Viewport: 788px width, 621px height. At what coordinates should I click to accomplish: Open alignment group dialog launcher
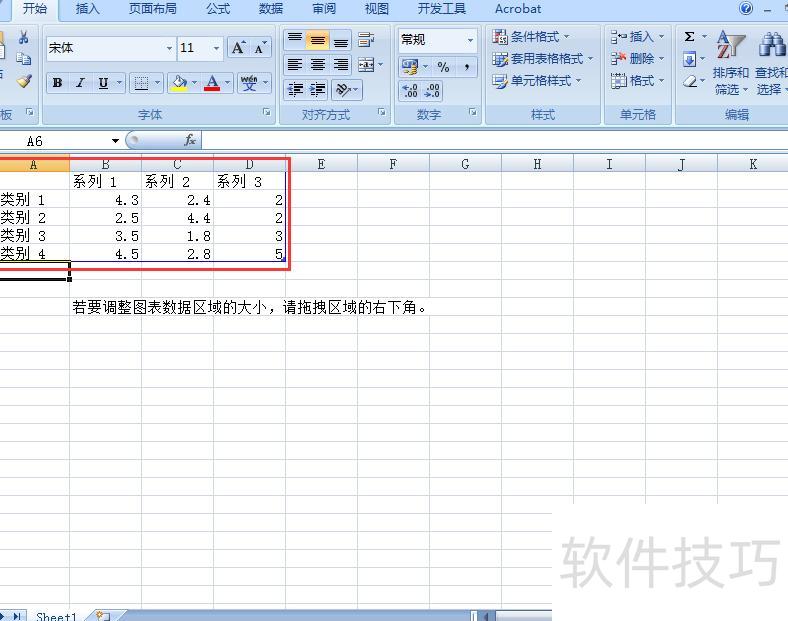[381, 113]
